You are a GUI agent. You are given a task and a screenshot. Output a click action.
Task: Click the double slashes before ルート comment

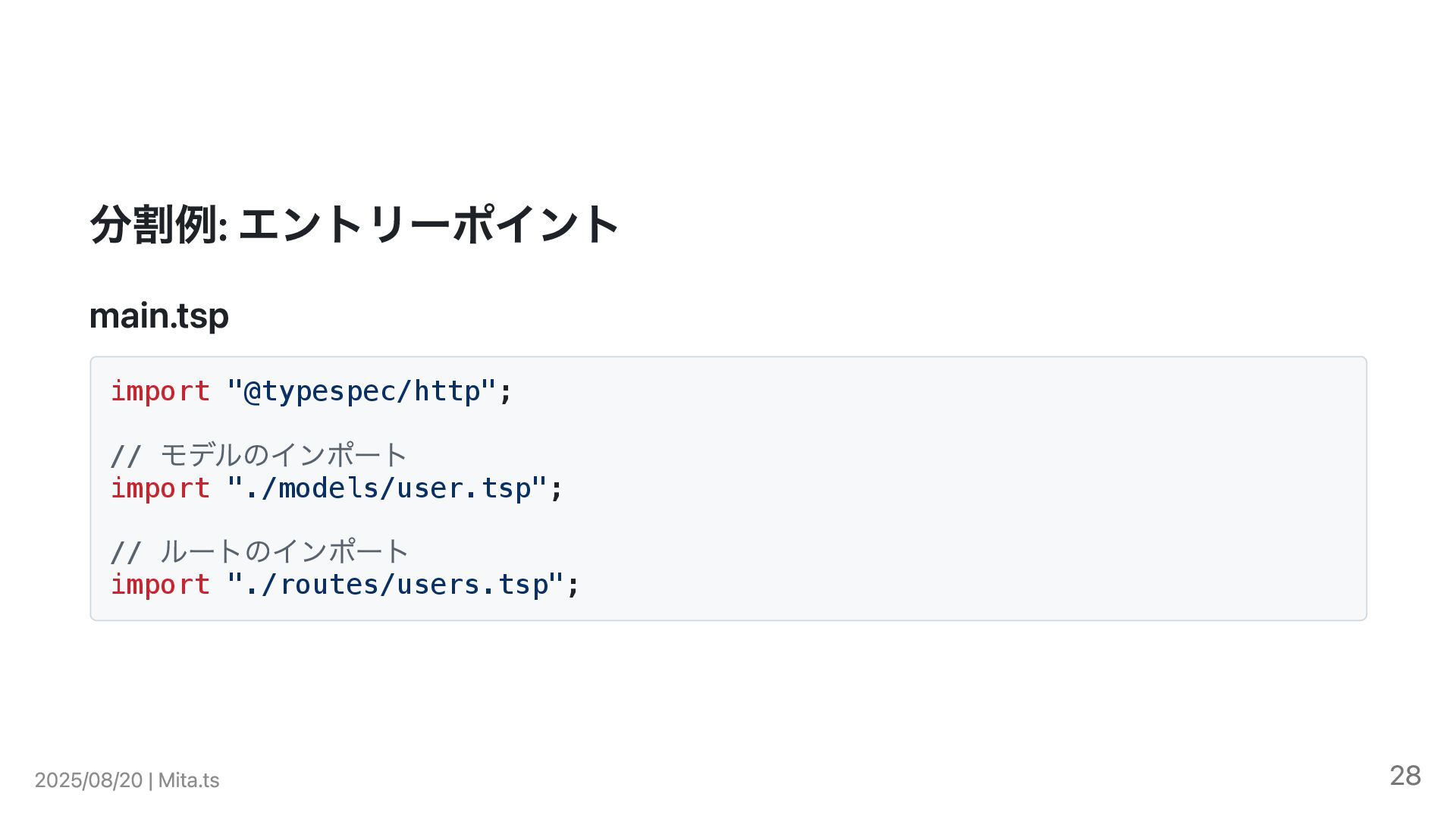coord(126,553)
